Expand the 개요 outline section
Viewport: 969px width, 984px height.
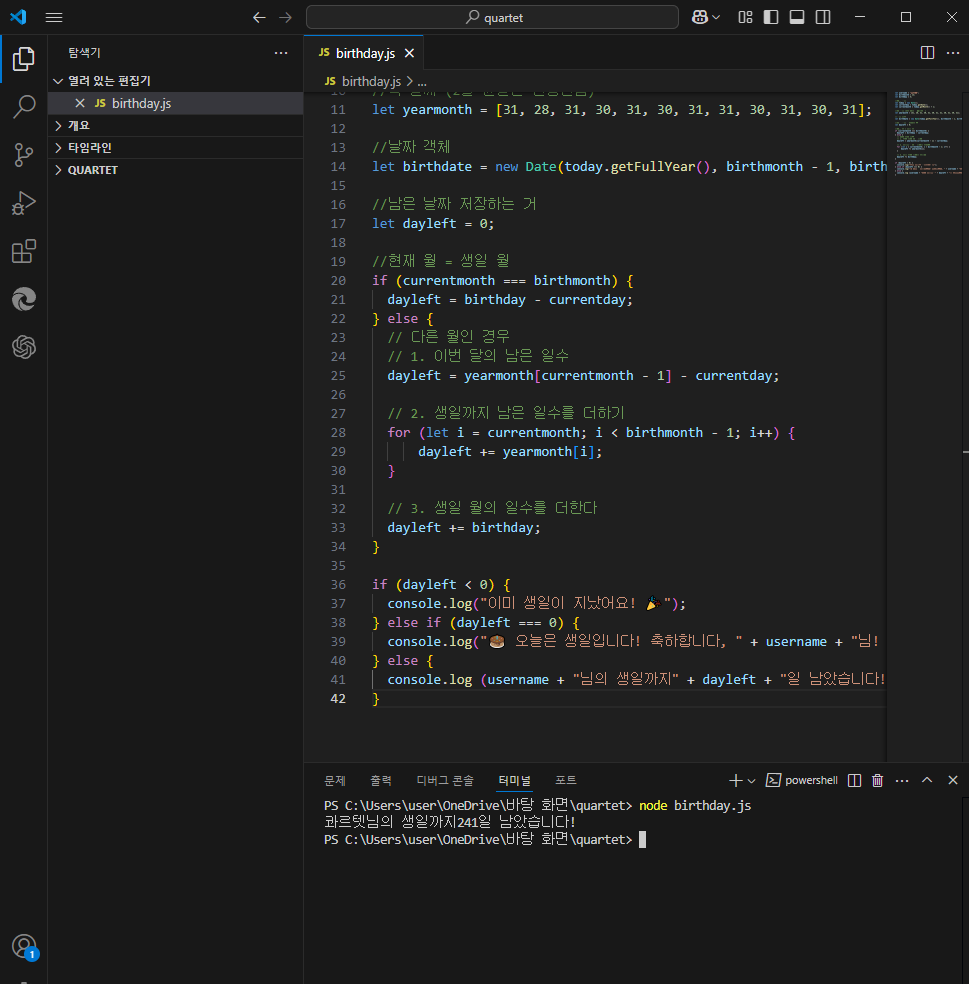click(79, 125)
